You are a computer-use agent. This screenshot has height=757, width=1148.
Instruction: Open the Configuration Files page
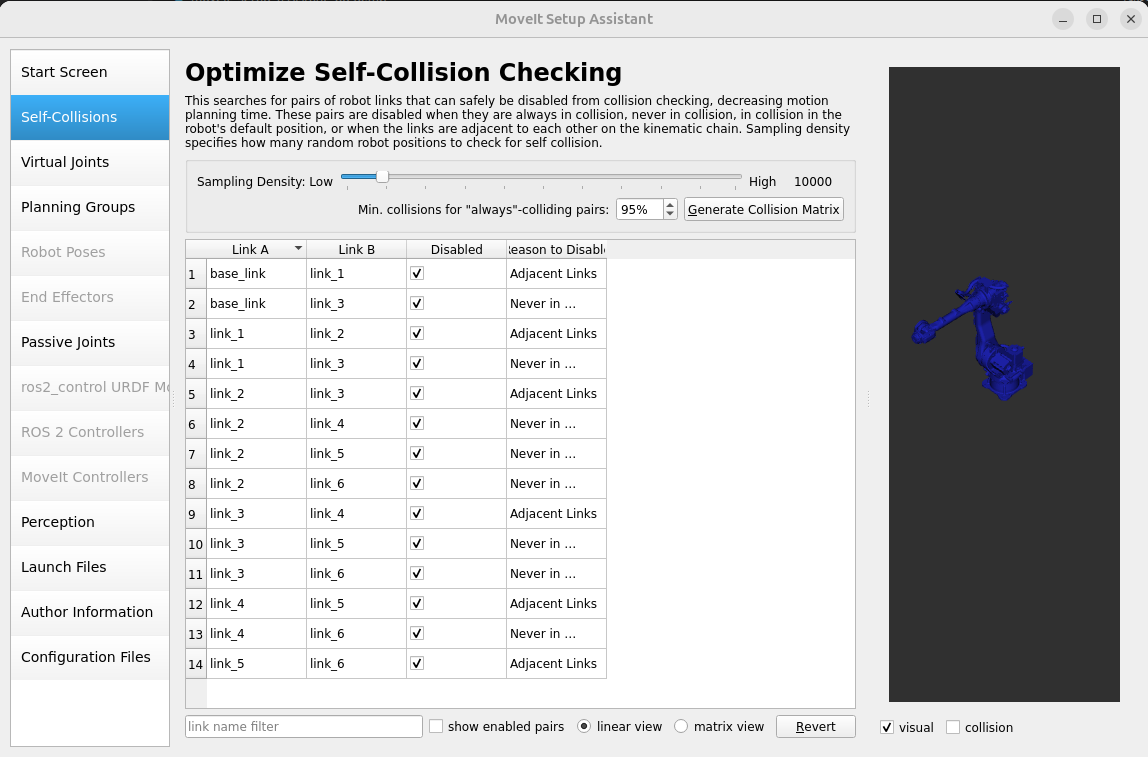click(90, 657)
